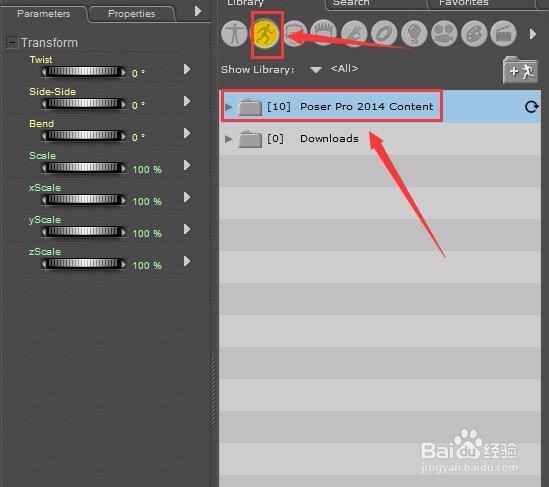Edit the Side-Side value 0°
This screenshot has height=487, width=549.
[x=138, y=105]
